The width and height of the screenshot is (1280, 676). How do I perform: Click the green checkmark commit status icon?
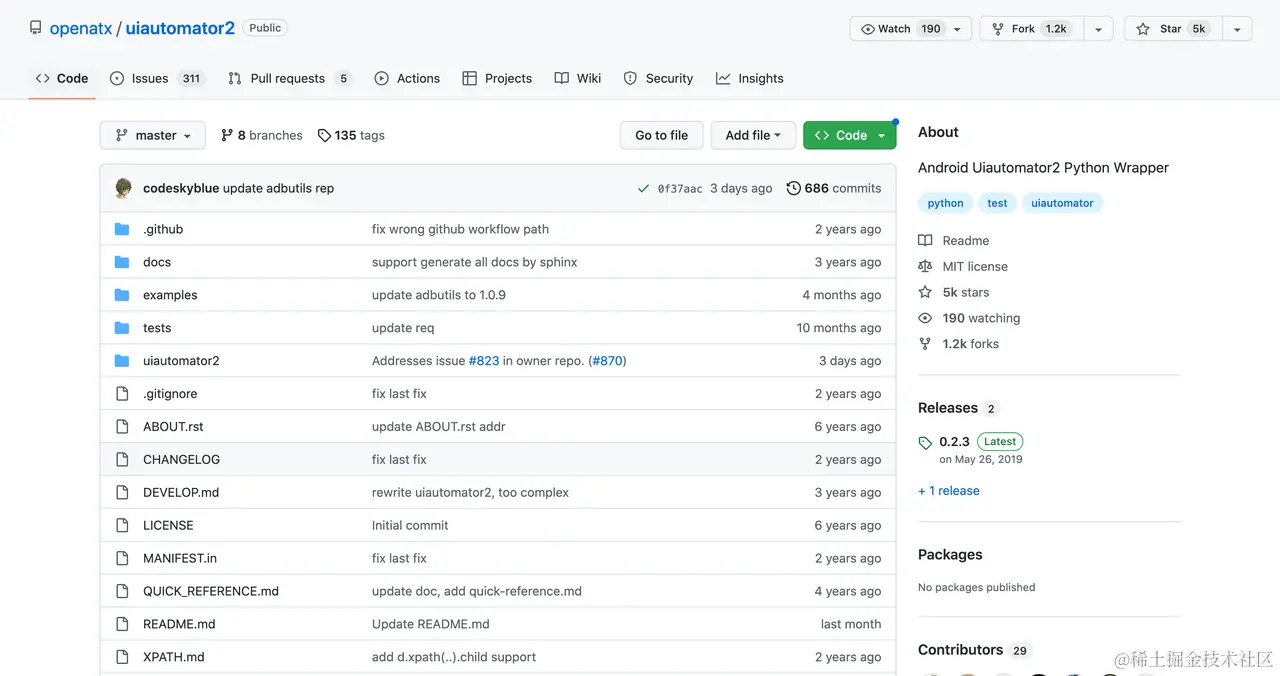coord(643,188)
